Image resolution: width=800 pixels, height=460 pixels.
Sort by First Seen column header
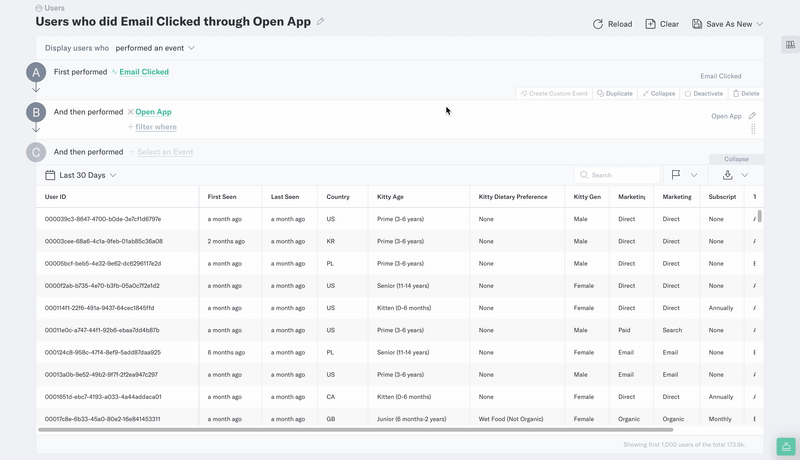click(x=221, y=197)
